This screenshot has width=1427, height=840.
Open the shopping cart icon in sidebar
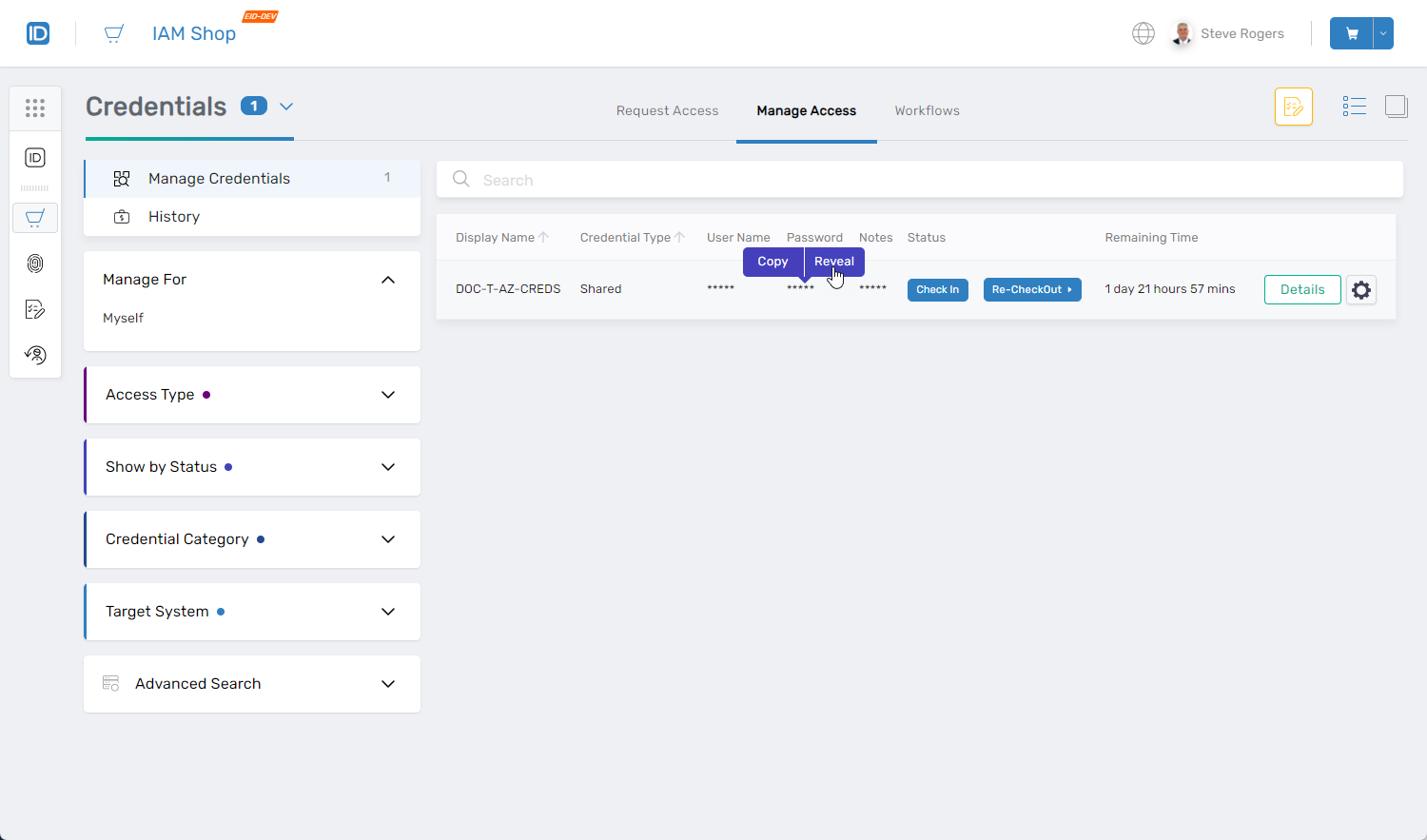[35, 218]
